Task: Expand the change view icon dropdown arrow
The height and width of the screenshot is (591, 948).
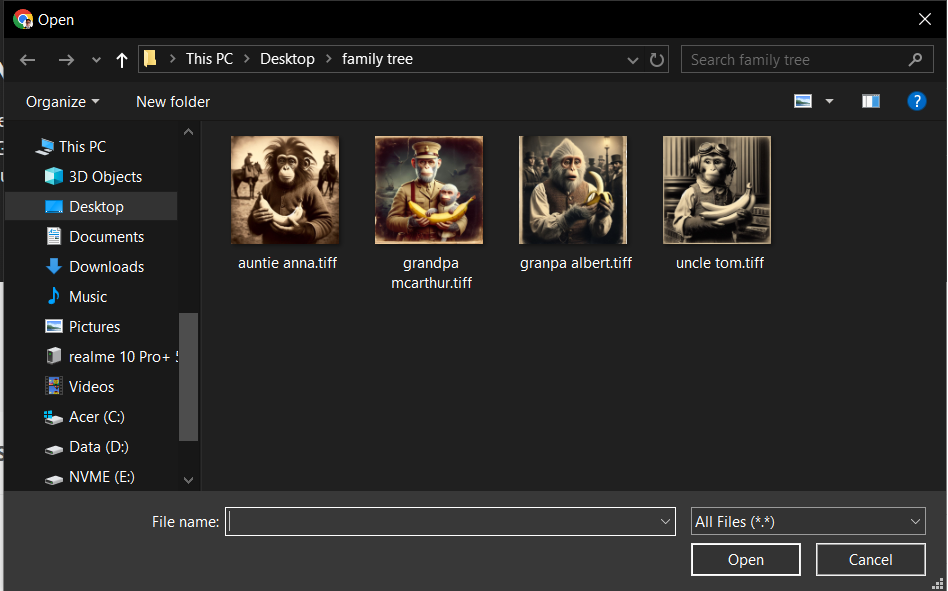Action: tap(829, 101)
